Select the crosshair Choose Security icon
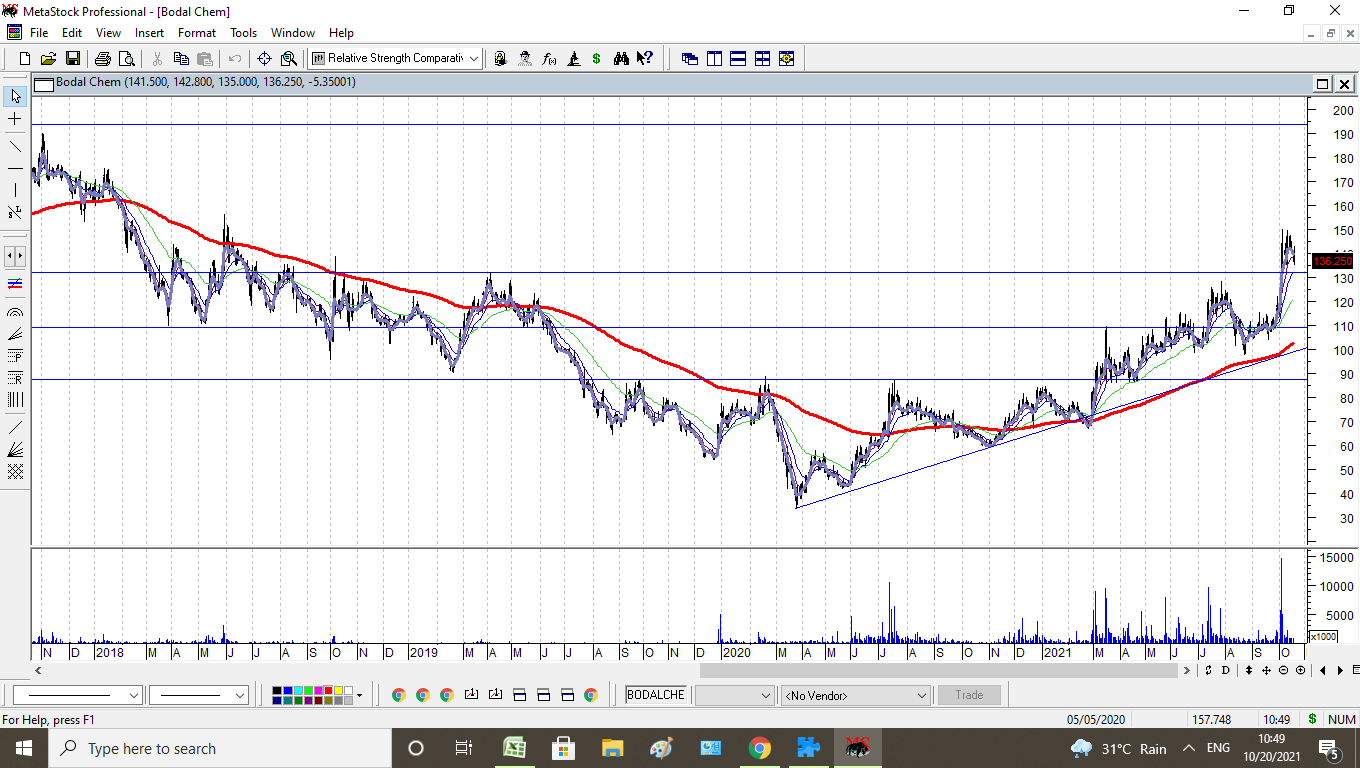Image resolution: width=1360 pixels, height=768 pixels. click(264, 59)
